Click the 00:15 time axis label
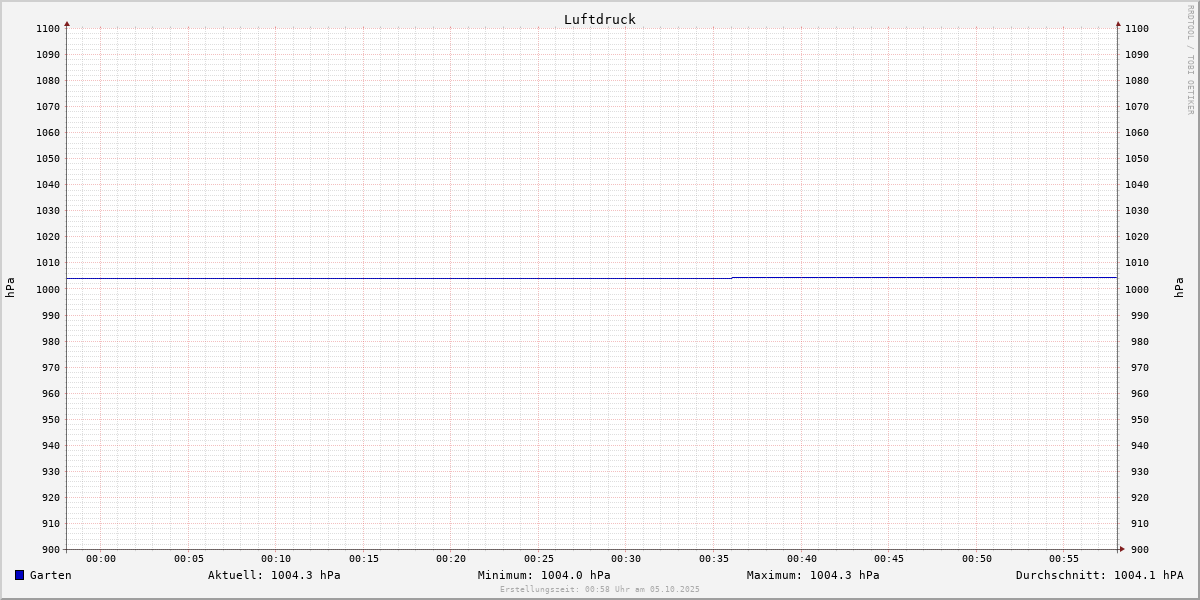The height and width of the screenshot is (600, 1200). click(x=364, y=559)
